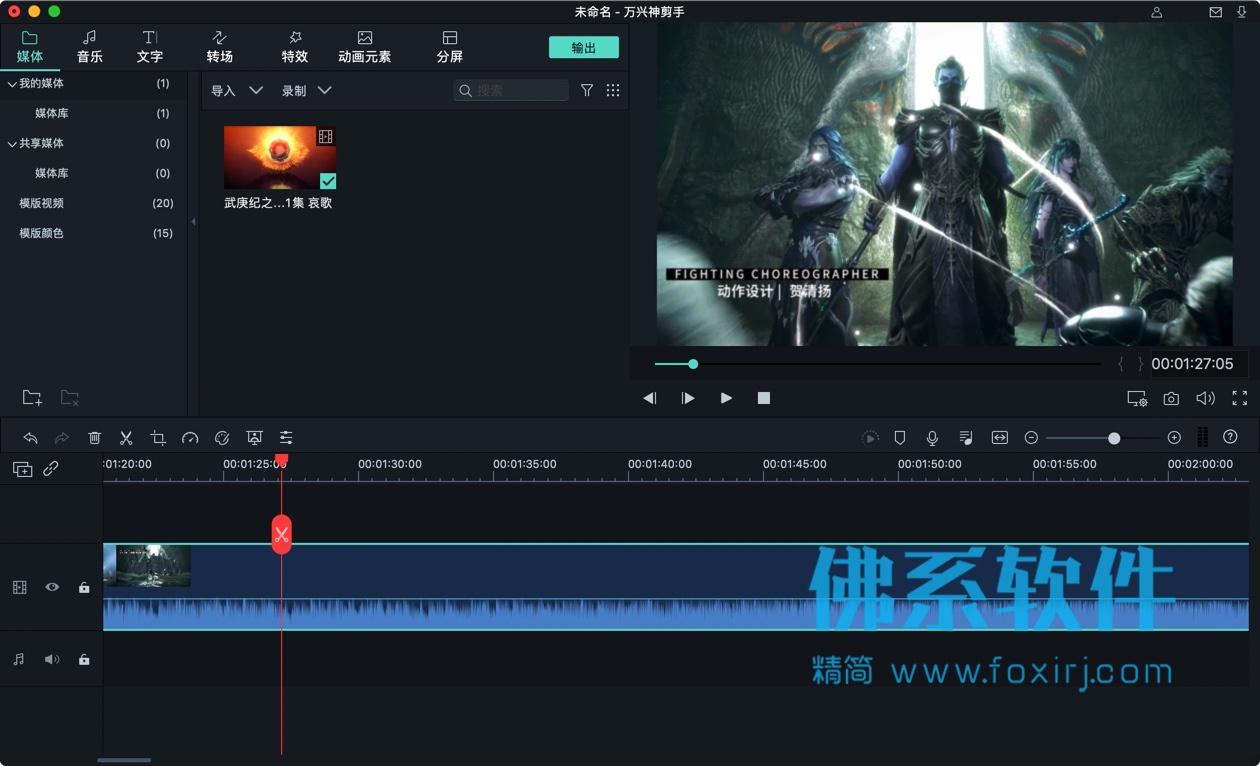Image resolution: width=1260 pixels, height=766 pixels.
Task: Undo the last edit
Action: [31, 438]
